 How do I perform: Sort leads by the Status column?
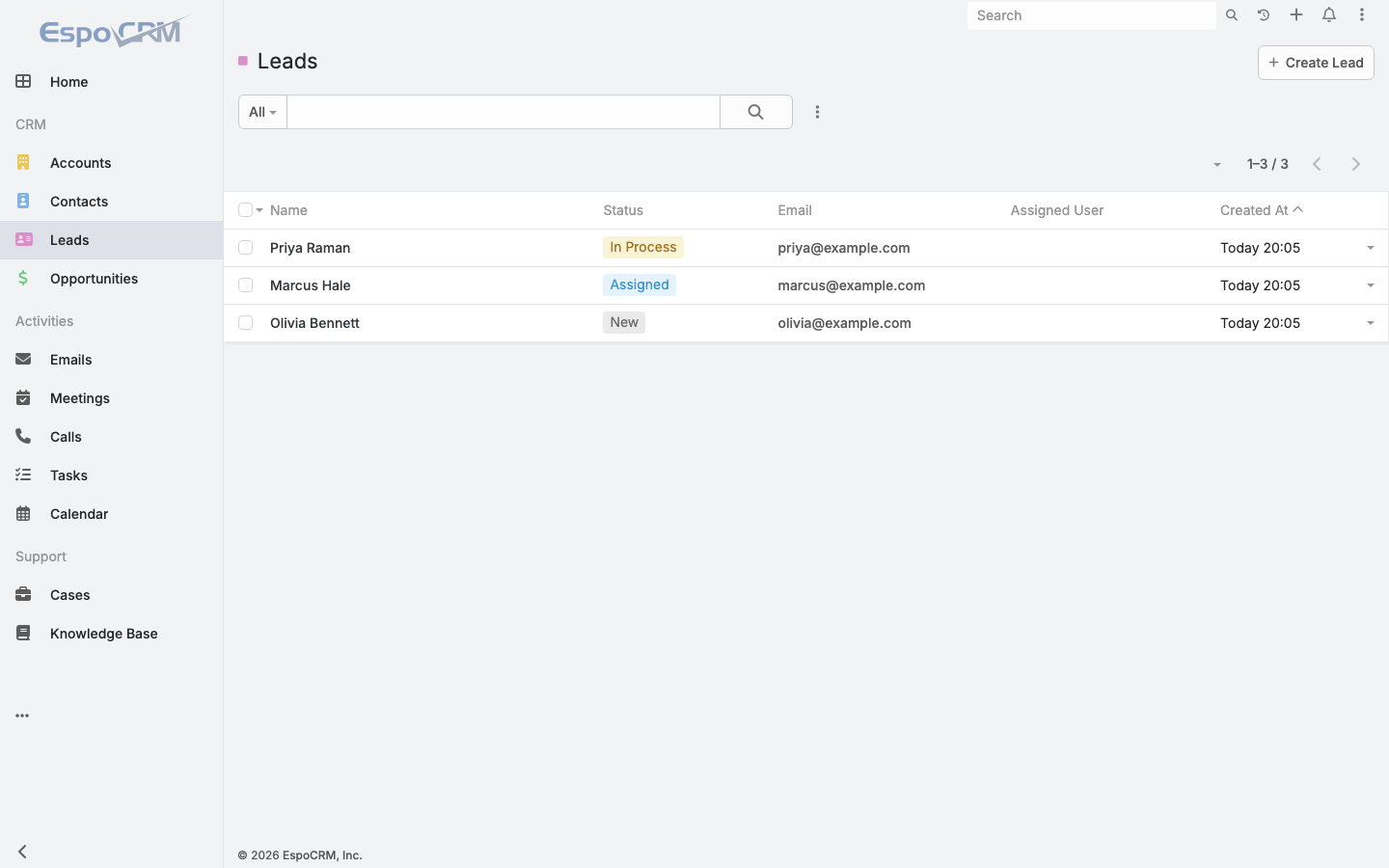click(623, 210)
